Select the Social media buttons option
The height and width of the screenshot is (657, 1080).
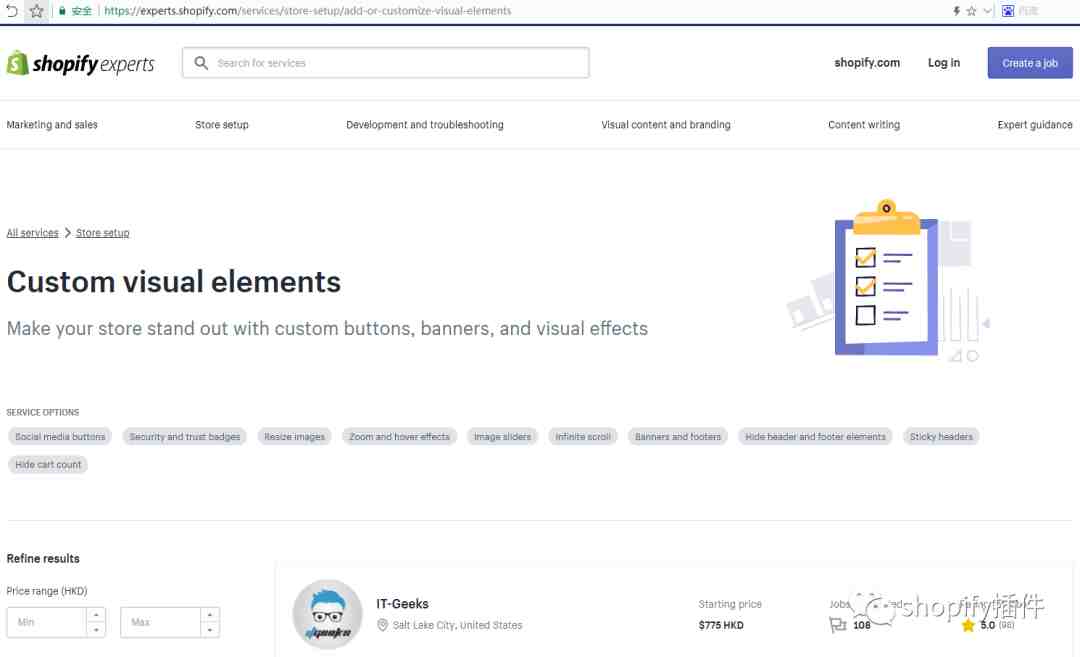click(x=60, y=437)
